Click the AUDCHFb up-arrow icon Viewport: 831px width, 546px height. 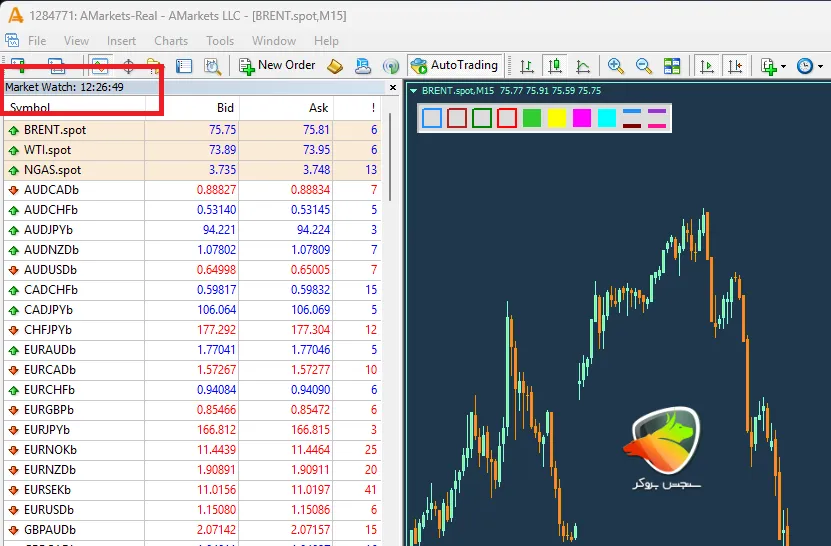(14, 210)
